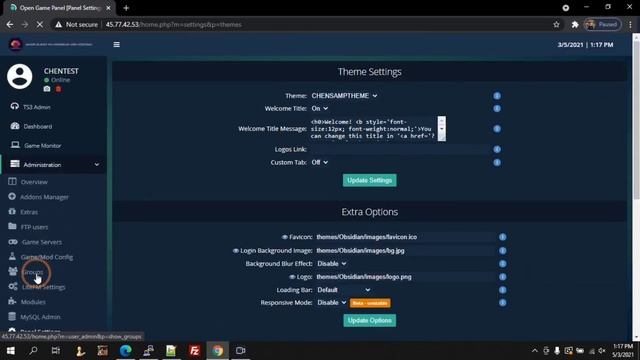Open the Loading Bar Default dropdown
This screenshot has height=360, width=640.
pyautogui.click(x=344, y=290)
